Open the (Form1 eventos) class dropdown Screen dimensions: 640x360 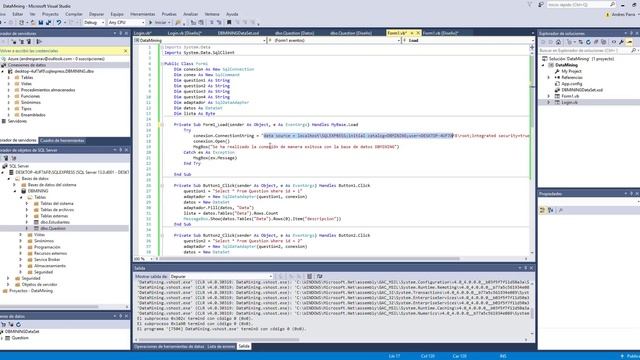click(333, 40)
